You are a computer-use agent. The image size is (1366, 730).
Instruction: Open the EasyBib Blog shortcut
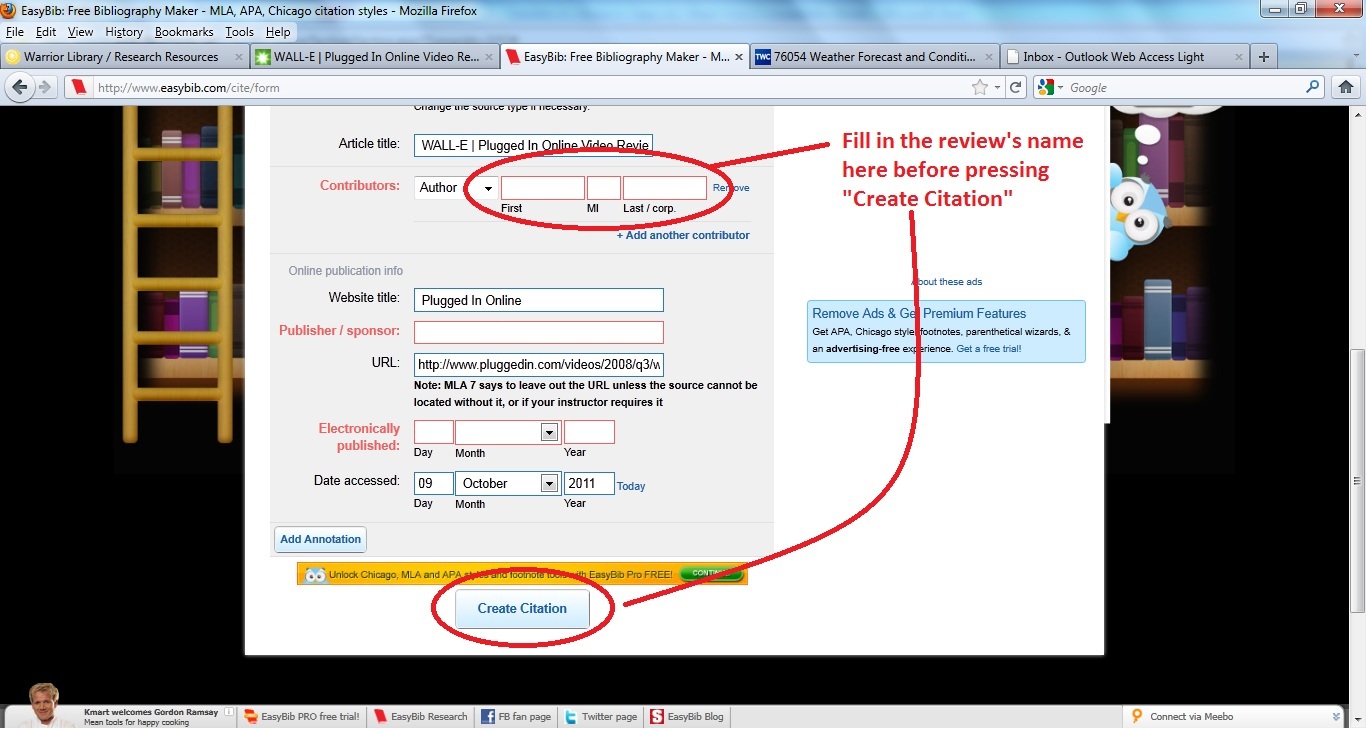pos(687,716)
